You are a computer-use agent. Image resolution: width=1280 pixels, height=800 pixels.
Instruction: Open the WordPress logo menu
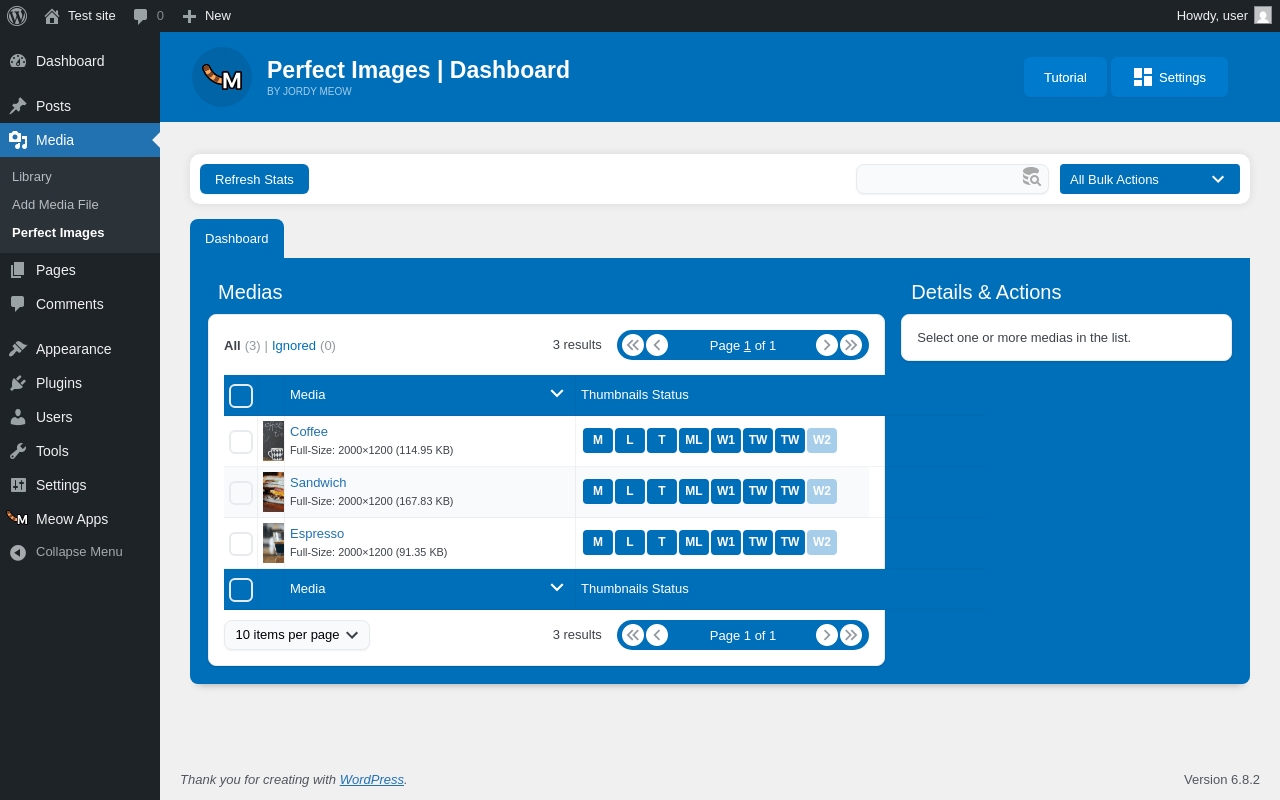click(17, 16)
